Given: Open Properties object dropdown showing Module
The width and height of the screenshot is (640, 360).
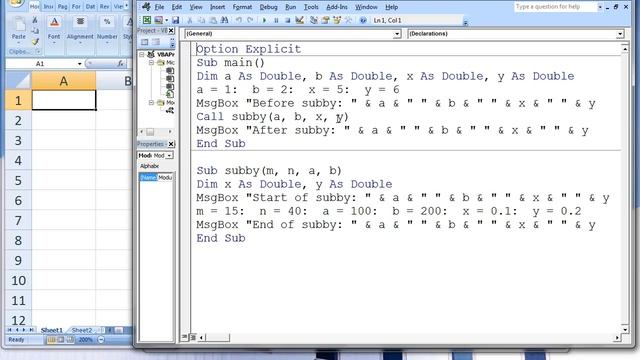Looking at the screenshot, I should point(169,156).
